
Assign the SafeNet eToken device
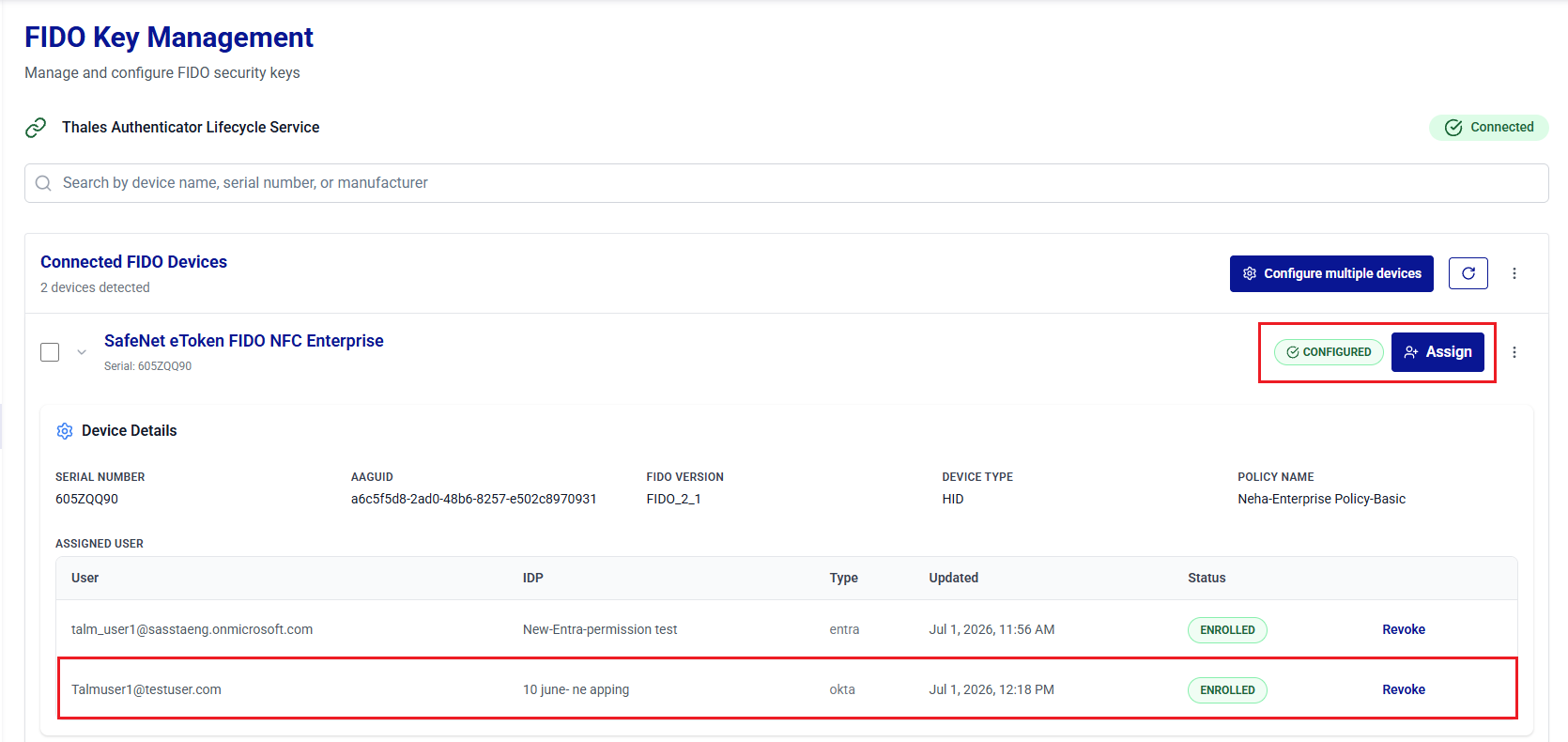[x=1437, y=352]
